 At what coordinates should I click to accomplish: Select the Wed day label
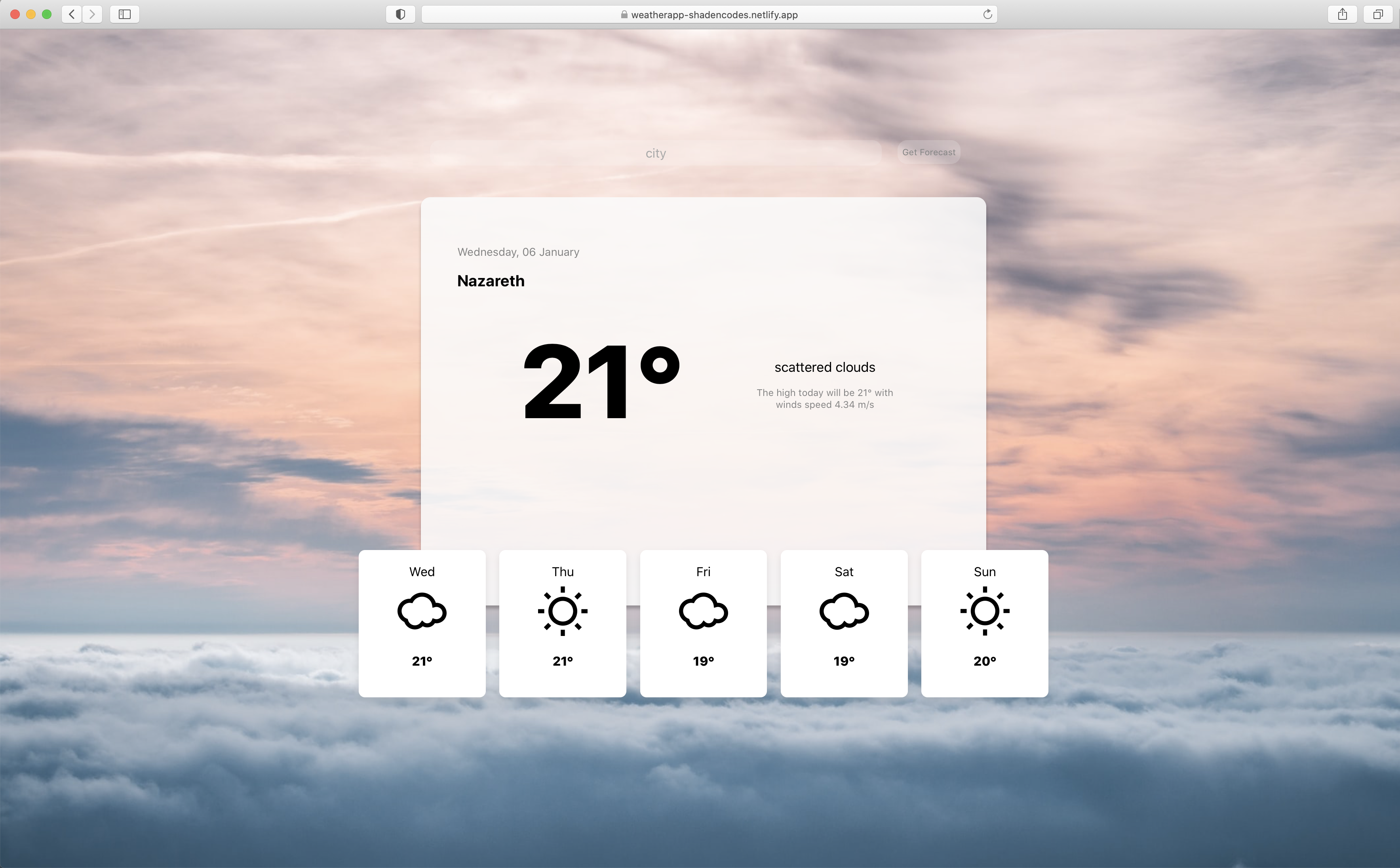pos(422,572)
